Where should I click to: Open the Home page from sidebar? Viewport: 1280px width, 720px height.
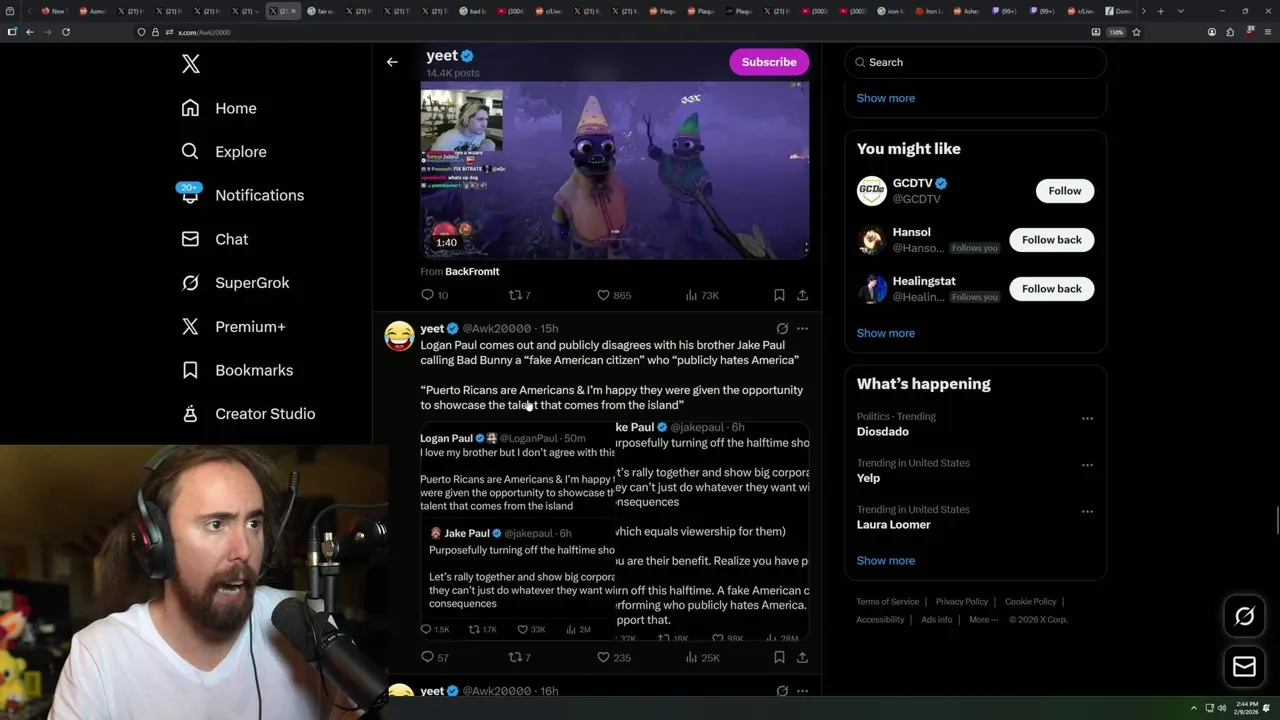click(219, 108)
